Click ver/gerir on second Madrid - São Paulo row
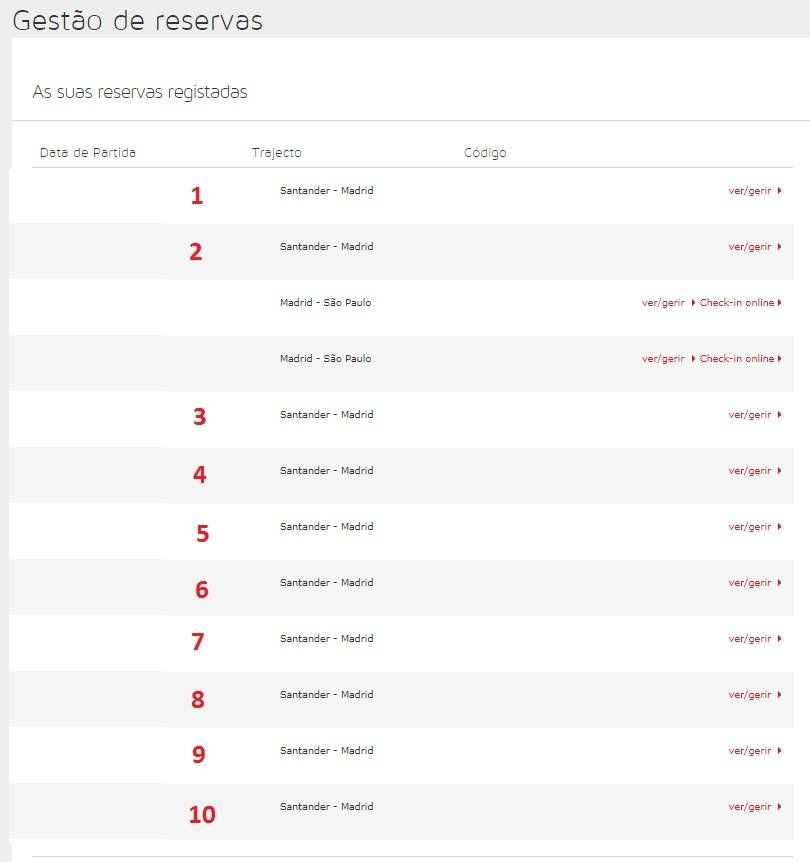 point(663,359)
